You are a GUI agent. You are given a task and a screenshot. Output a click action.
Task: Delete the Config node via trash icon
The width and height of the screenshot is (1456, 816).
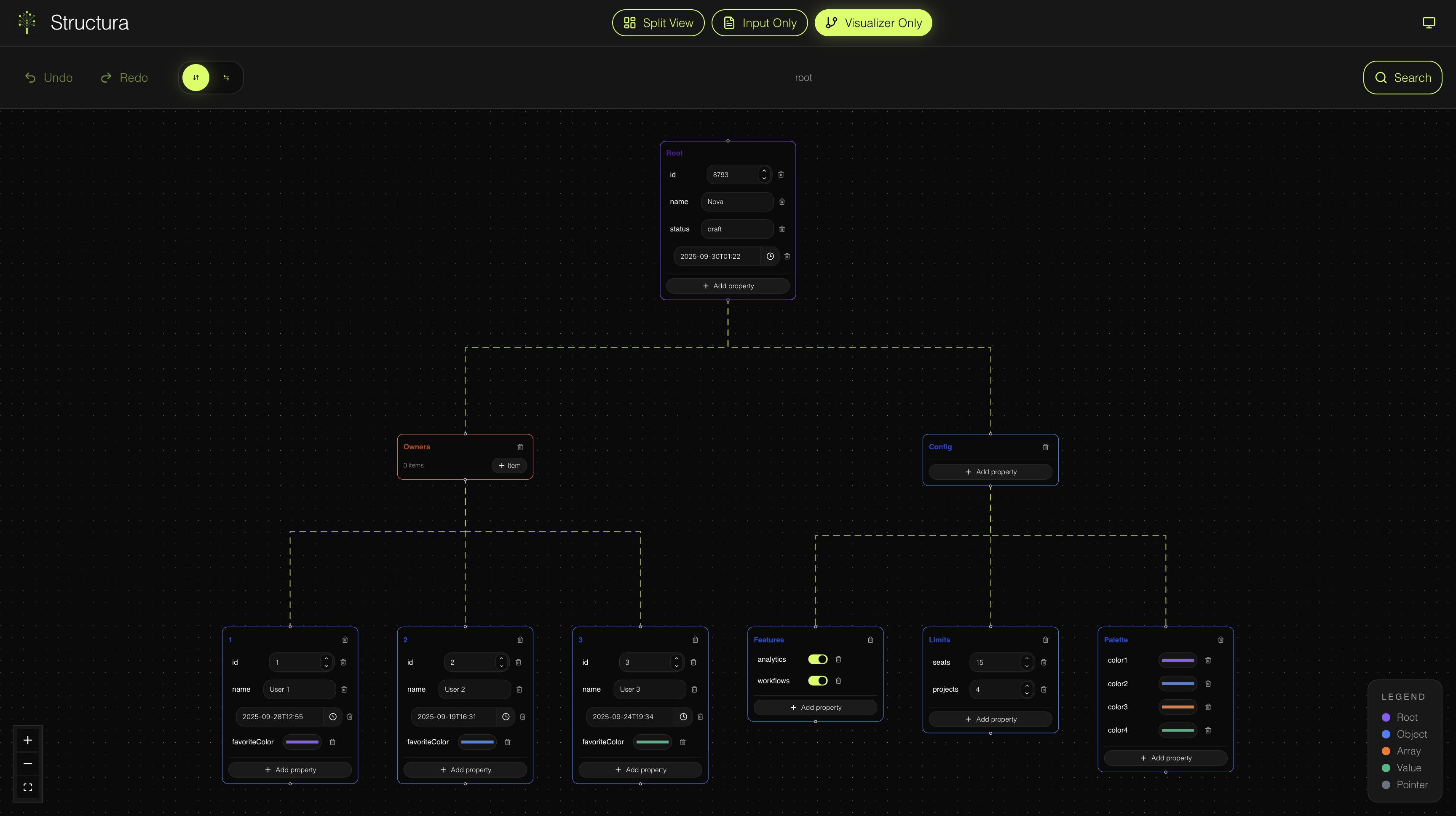pyautogui.click(x=1046, y=447)
